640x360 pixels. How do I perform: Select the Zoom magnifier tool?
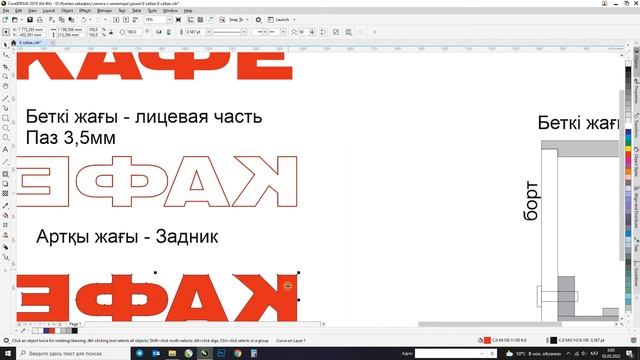tap(5, 76)
